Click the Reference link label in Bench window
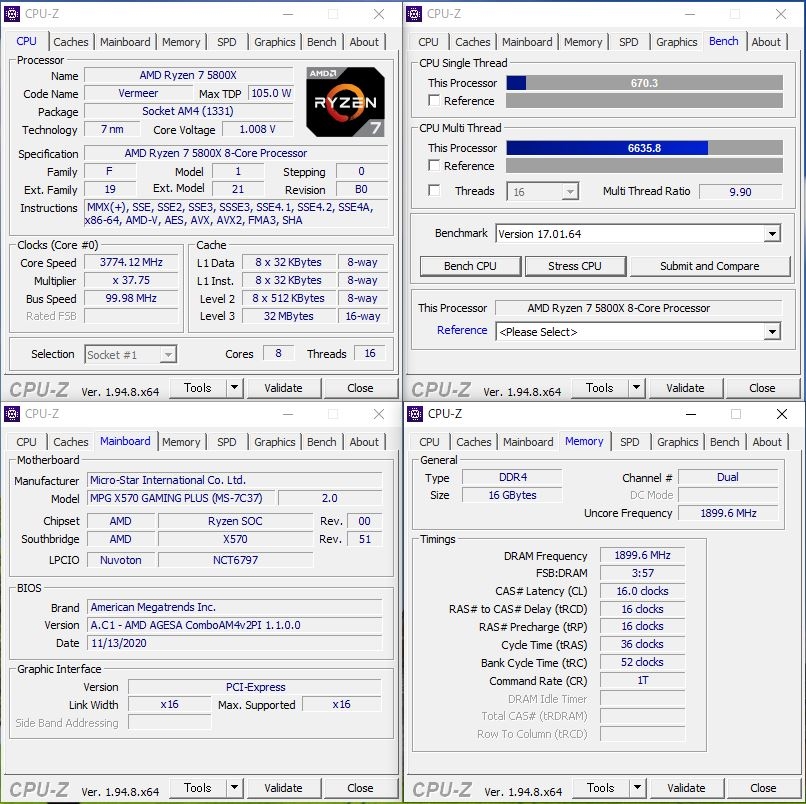Image resolution: width=806 pixels, height=804 pixels. pos(462,330)
